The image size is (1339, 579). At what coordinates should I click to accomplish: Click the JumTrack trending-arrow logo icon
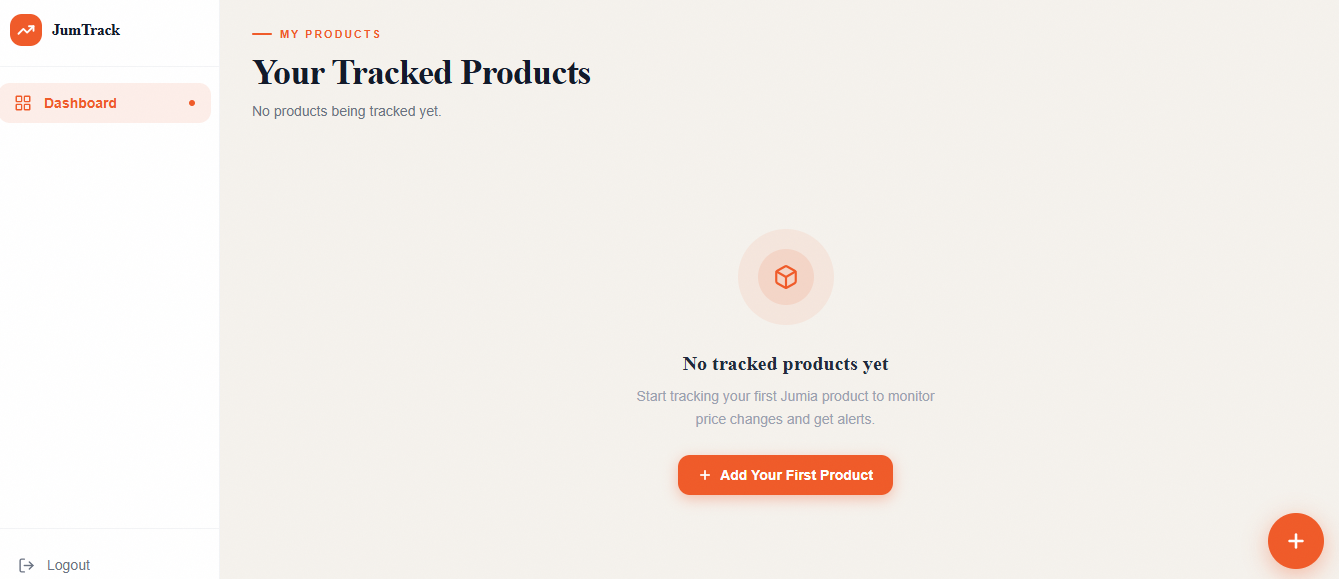(25, 29)
